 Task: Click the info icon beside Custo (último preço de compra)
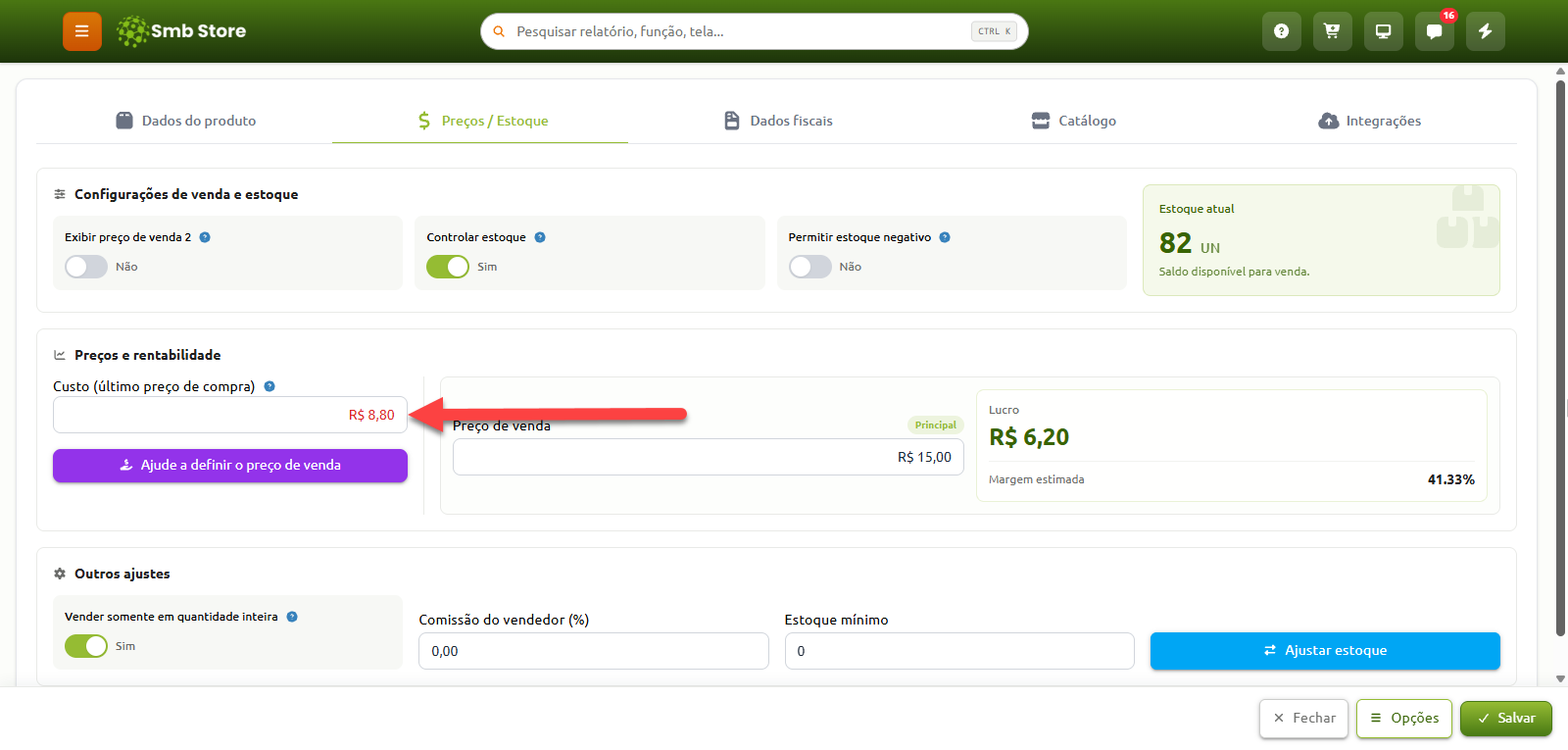pyautogui.click(x=269, y=386)
